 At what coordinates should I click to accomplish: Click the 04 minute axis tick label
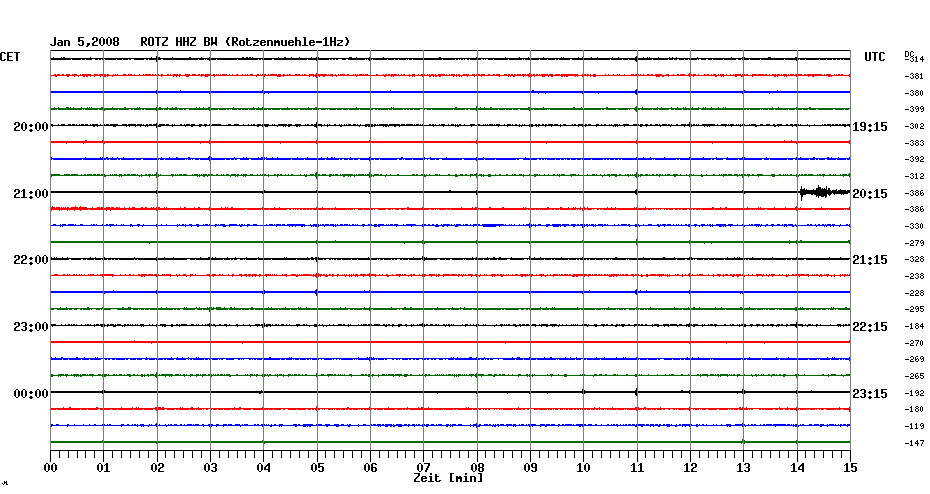tap(263, 468)
